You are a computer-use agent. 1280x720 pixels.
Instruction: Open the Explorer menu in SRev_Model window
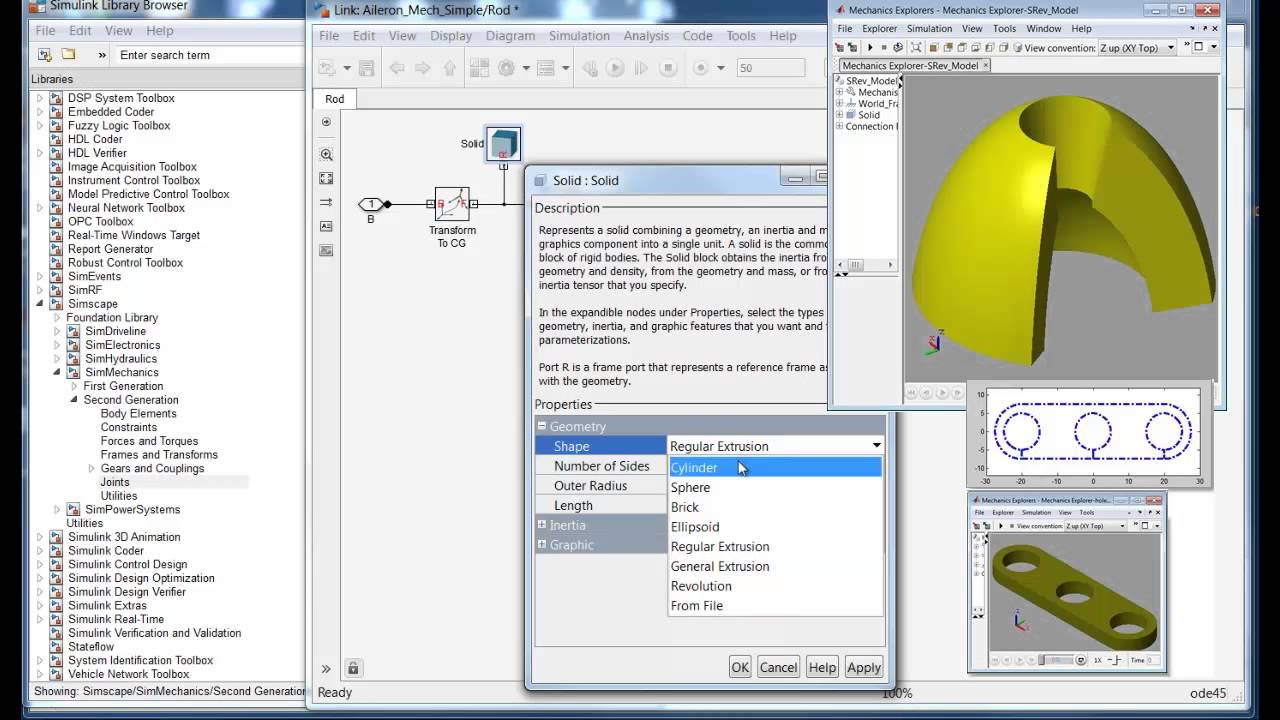(880, 29)
